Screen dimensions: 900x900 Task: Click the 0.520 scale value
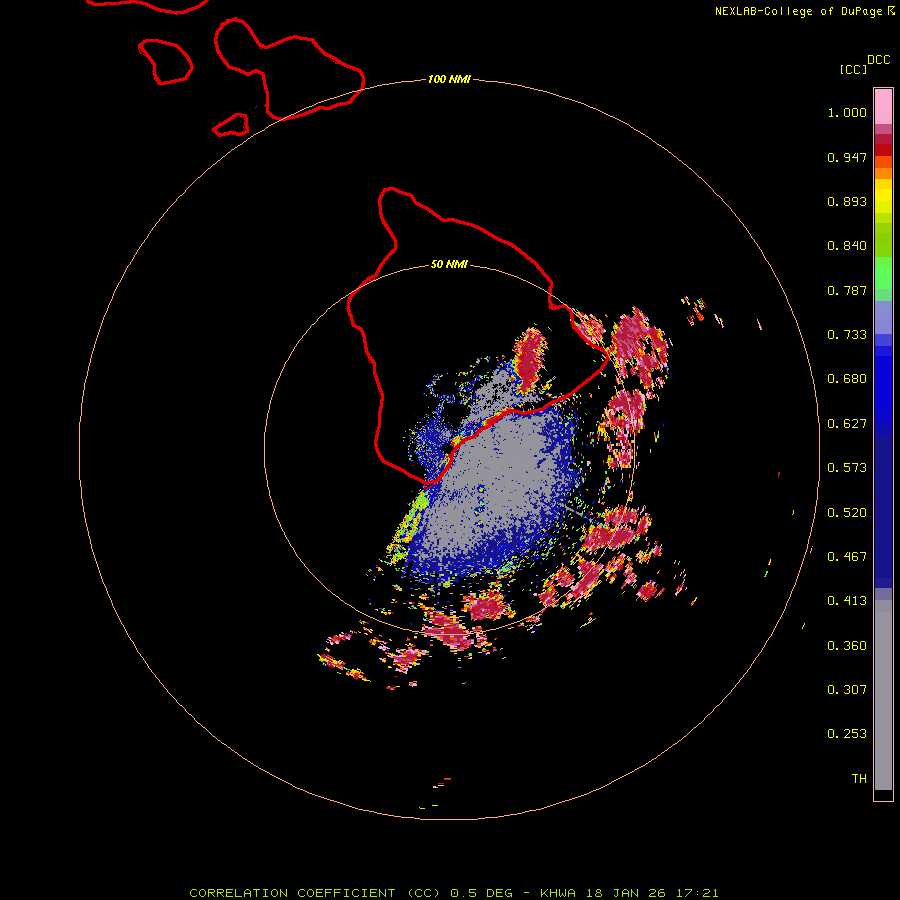coord(847,513)
